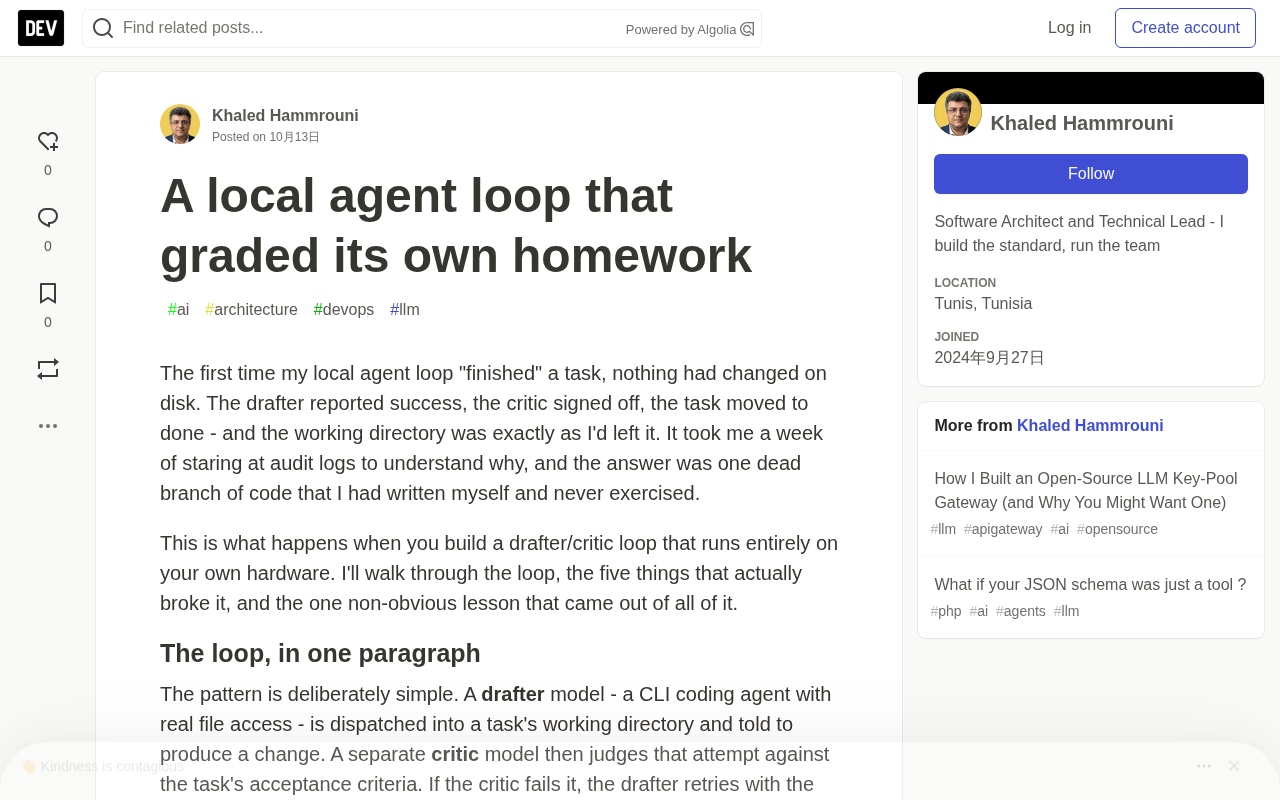The image size is (1280, 800).
Task: Open Khaled Hammrouni profile card name
Action: pyautogui.click(x=1082, y=123)
